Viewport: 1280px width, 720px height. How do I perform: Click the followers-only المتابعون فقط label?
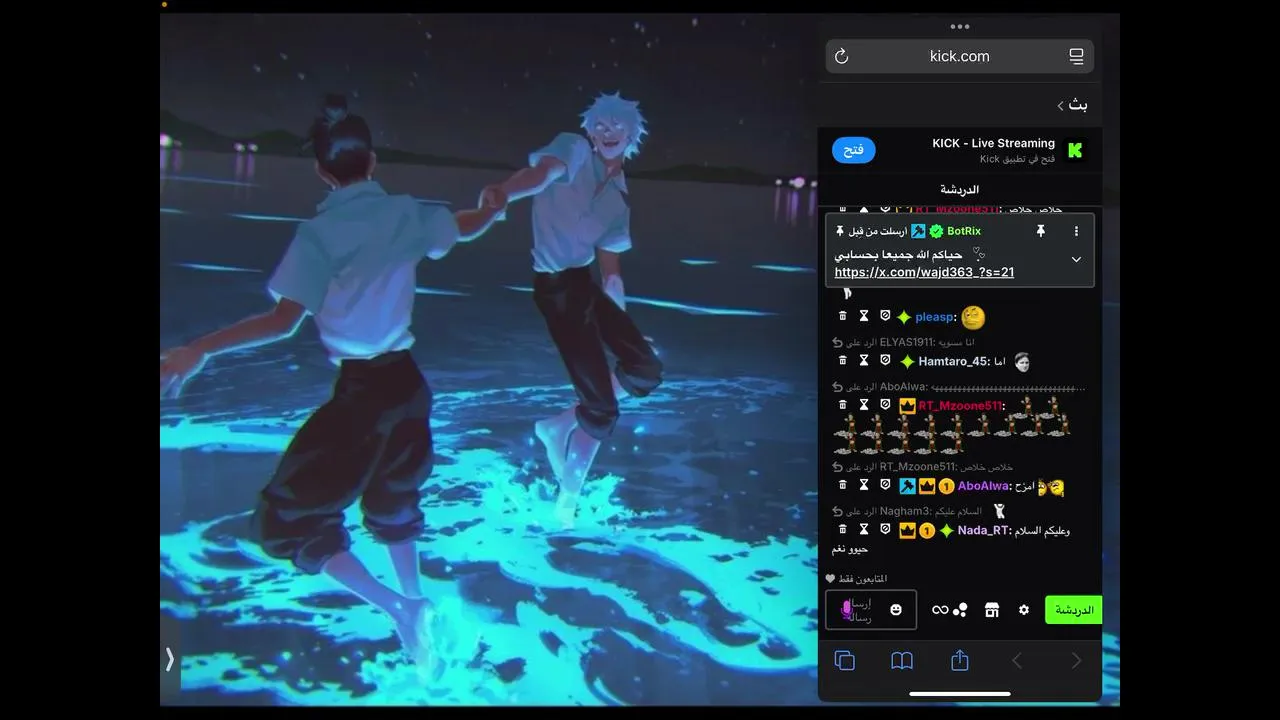point(856,579)
